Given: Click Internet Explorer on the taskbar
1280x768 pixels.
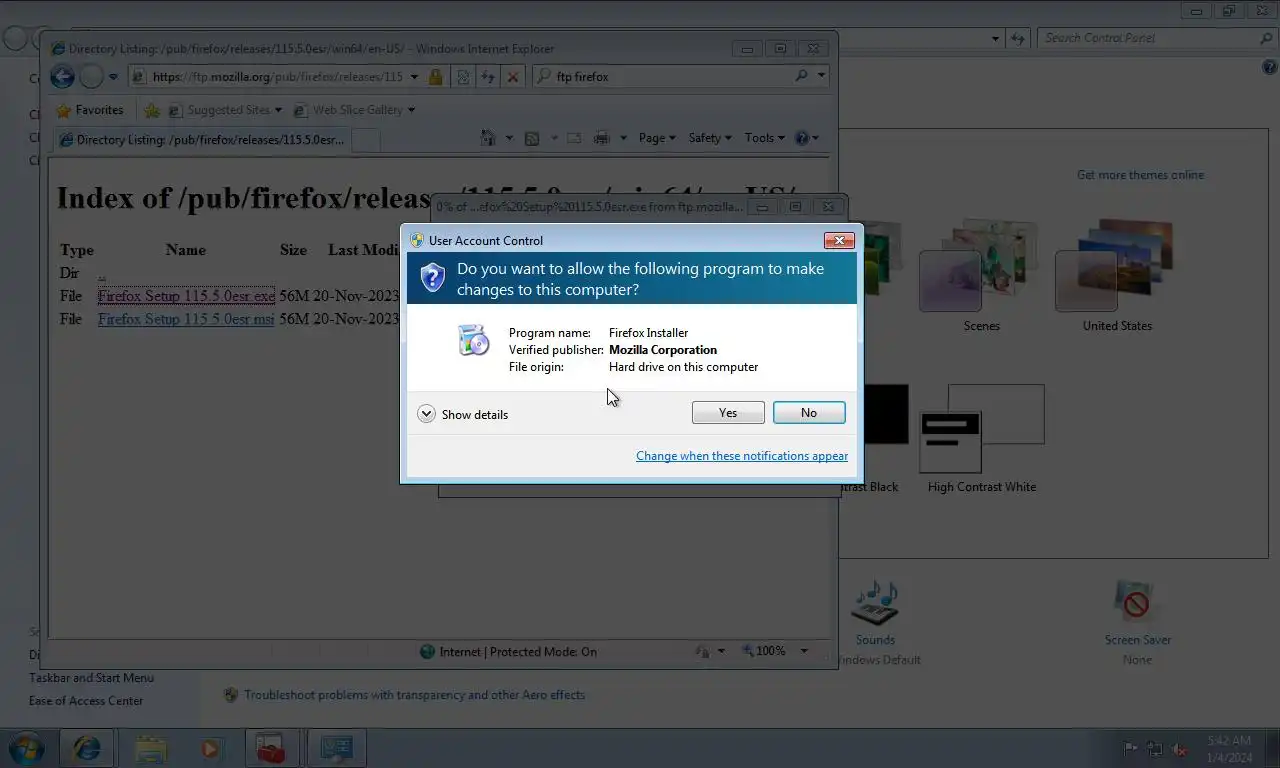Looking at the screenshot, I should [87, 747].
